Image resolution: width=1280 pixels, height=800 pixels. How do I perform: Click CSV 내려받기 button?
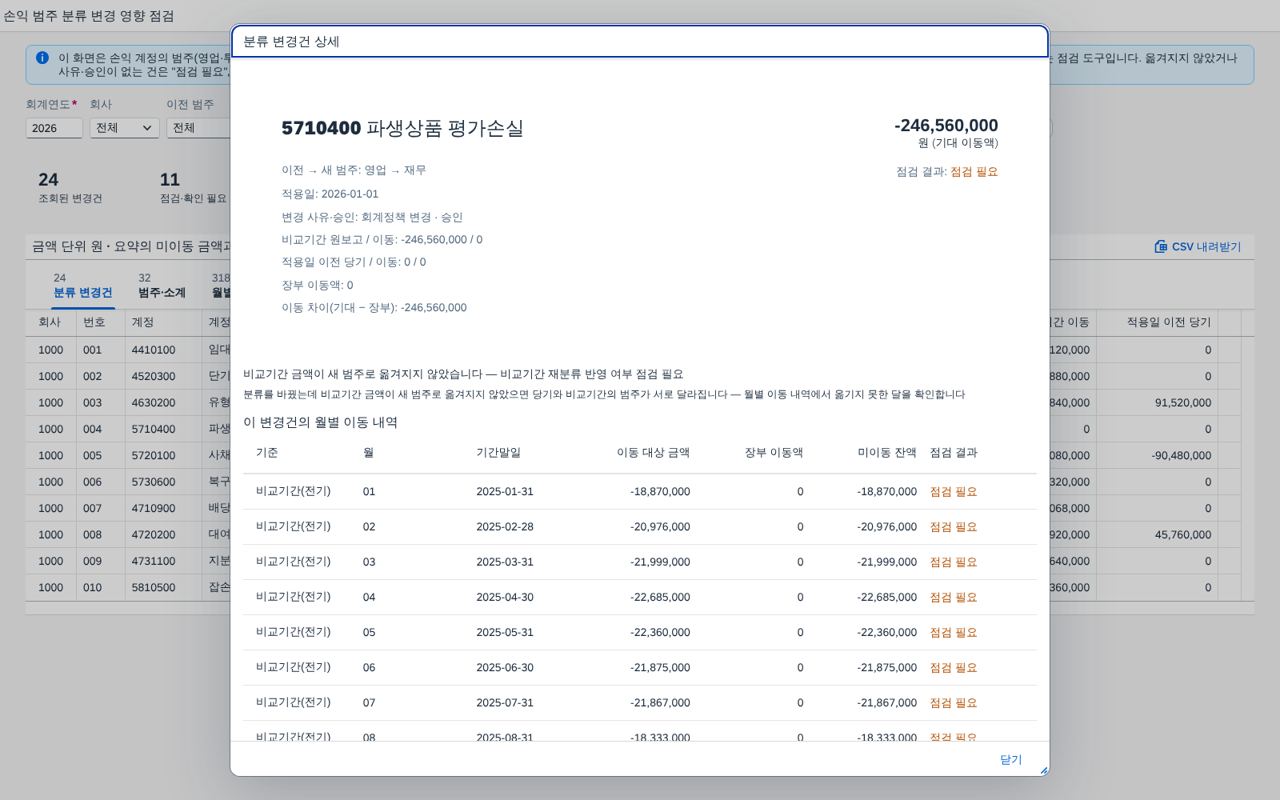pos(1197,246)
